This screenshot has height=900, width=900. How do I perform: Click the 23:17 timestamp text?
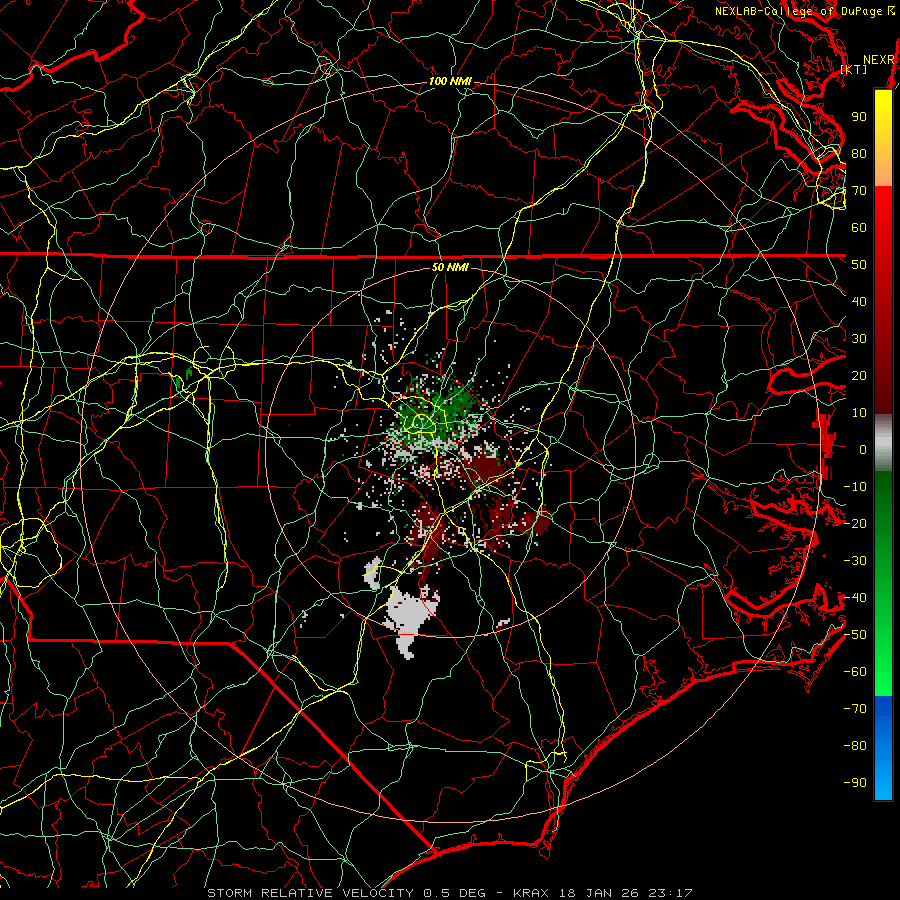(670, 893)
